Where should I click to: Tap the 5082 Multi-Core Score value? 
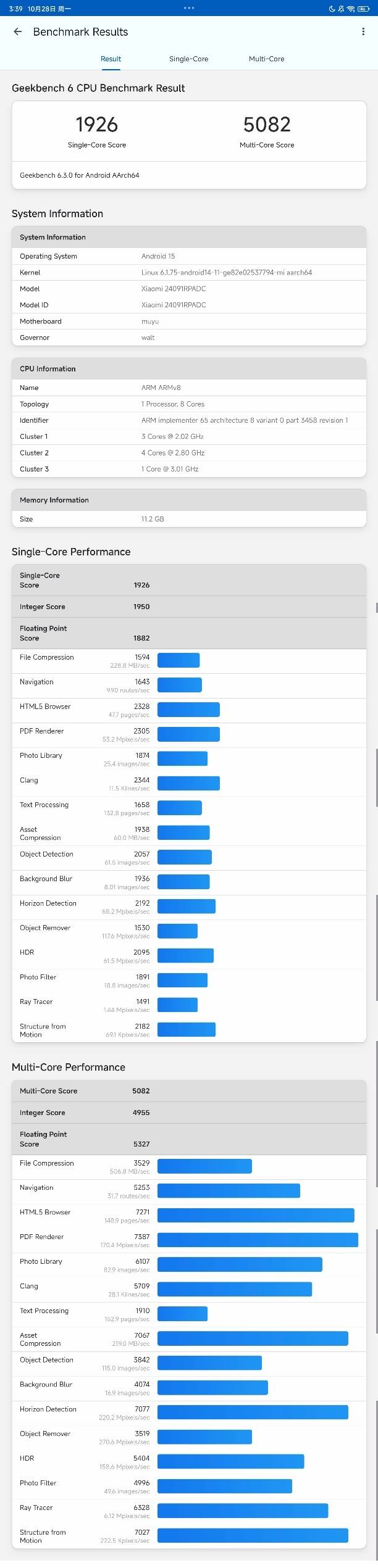(267, 125)
